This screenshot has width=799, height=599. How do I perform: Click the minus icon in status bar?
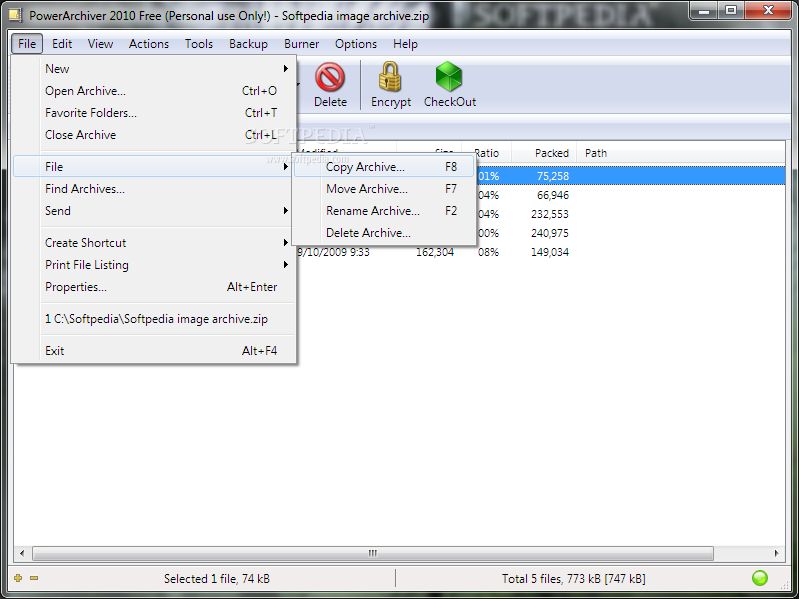pos(34,578)
